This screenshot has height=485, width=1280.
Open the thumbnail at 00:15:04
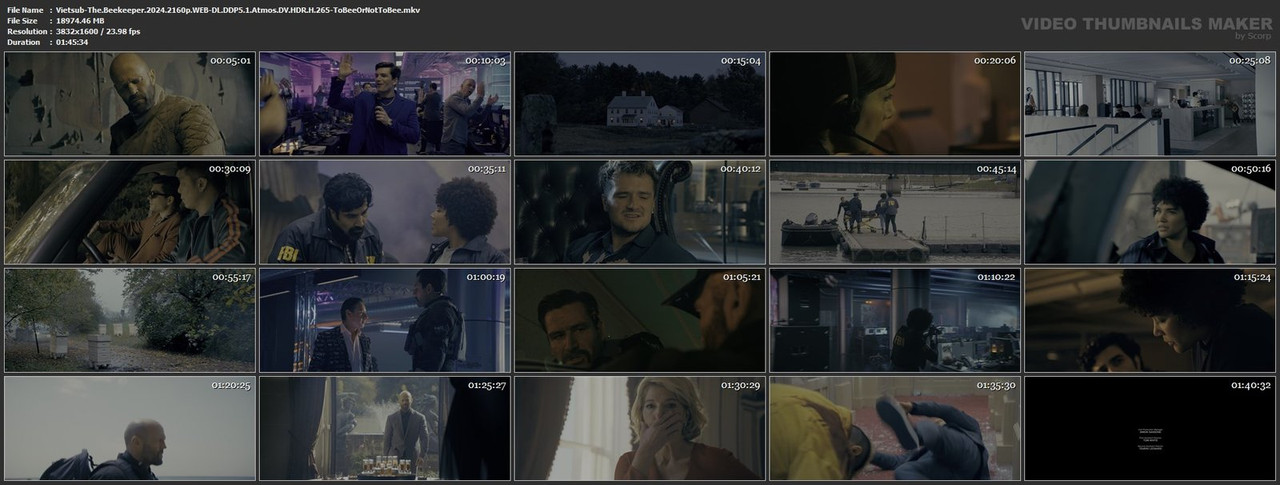(640, 104)
